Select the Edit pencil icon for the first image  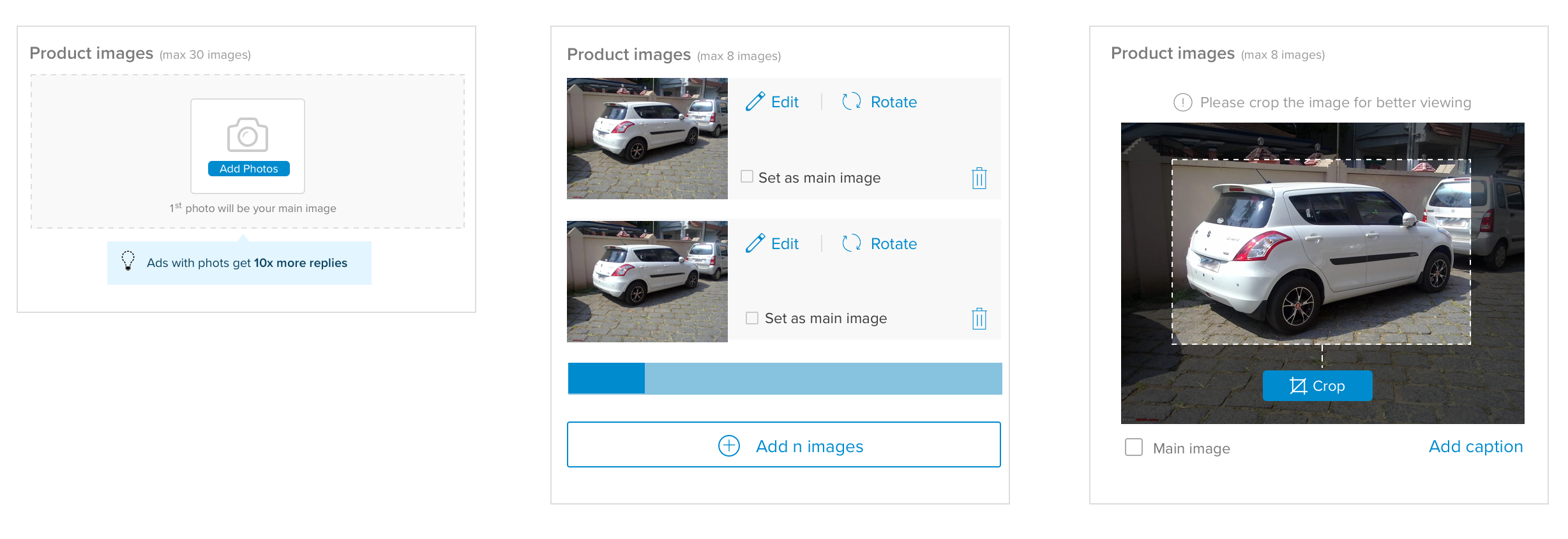pos(757,102)
